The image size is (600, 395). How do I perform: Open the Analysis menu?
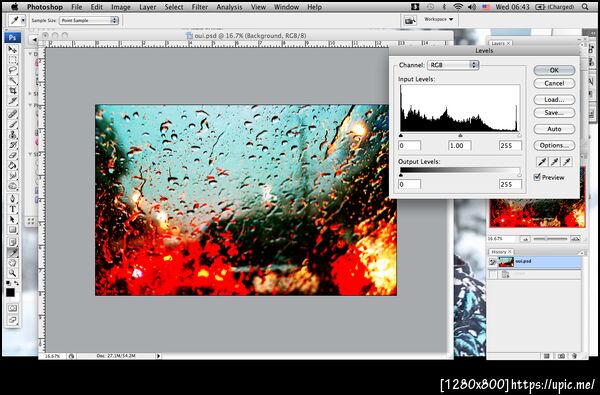click(229, 7)
